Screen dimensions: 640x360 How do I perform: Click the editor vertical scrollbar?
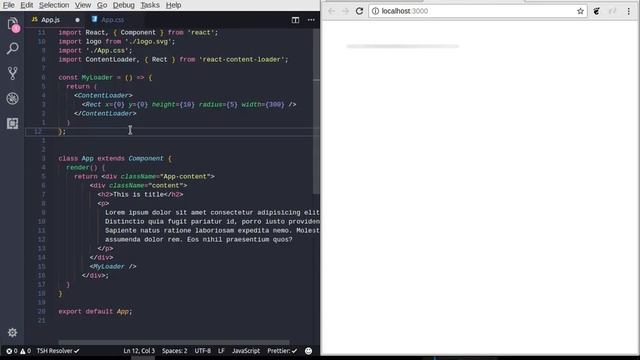click(x=316, y=112)
